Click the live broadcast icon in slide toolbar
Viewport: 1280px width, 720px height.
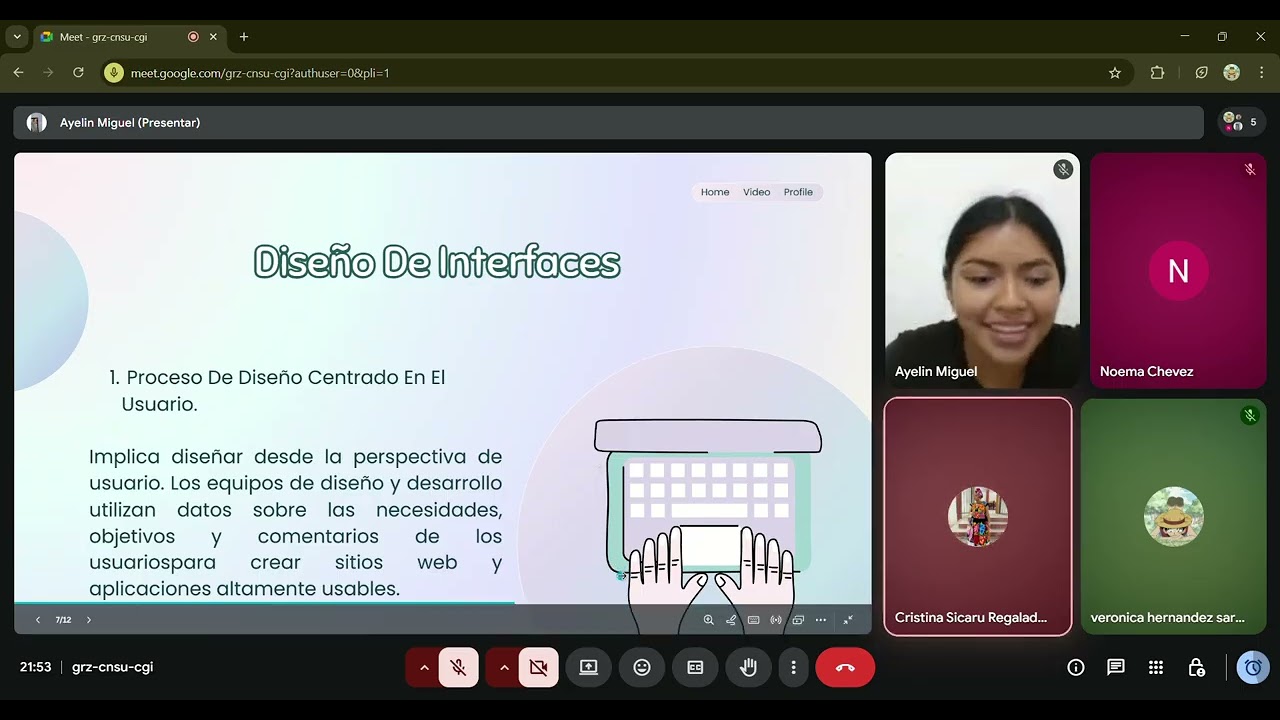point(776,620)
